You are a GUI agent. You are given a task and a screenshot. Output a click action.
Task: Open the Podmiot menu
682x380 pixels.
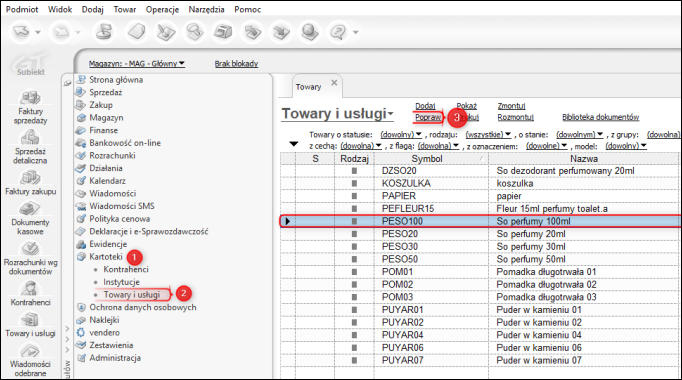tap(22, 9)
